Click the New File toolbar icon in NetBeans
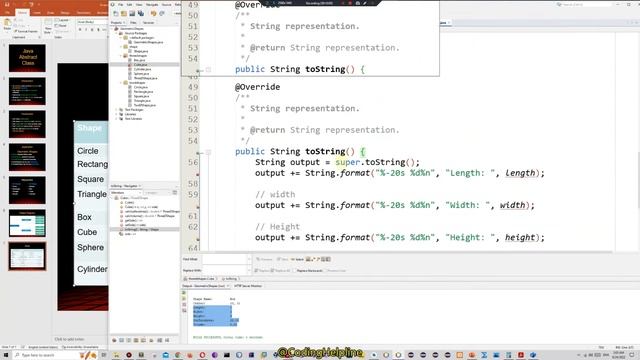The height and width of the screenshot is (360, 640). coord(116,13)
